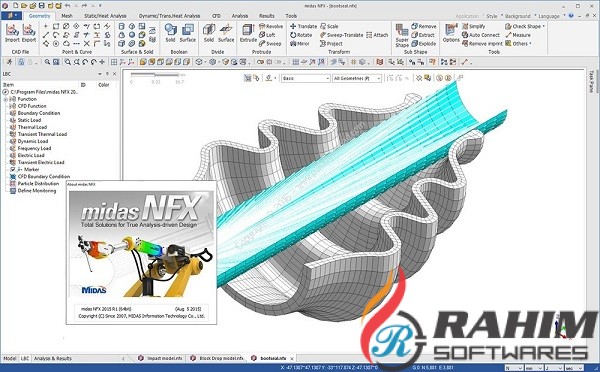Open the Others dropdown in Tools
The width and height of the screenshot is (600, 372).
[518, 44]
